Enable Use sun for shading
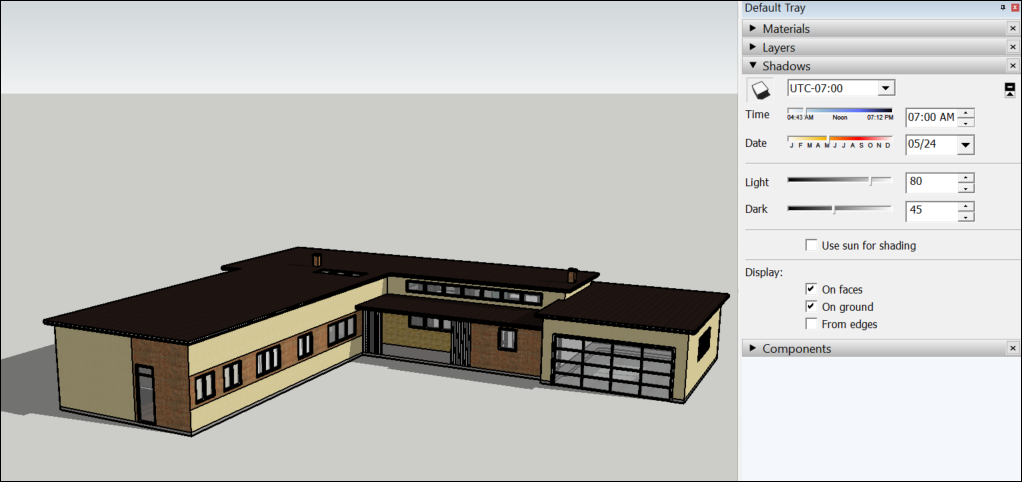 (x=811, y=245)
